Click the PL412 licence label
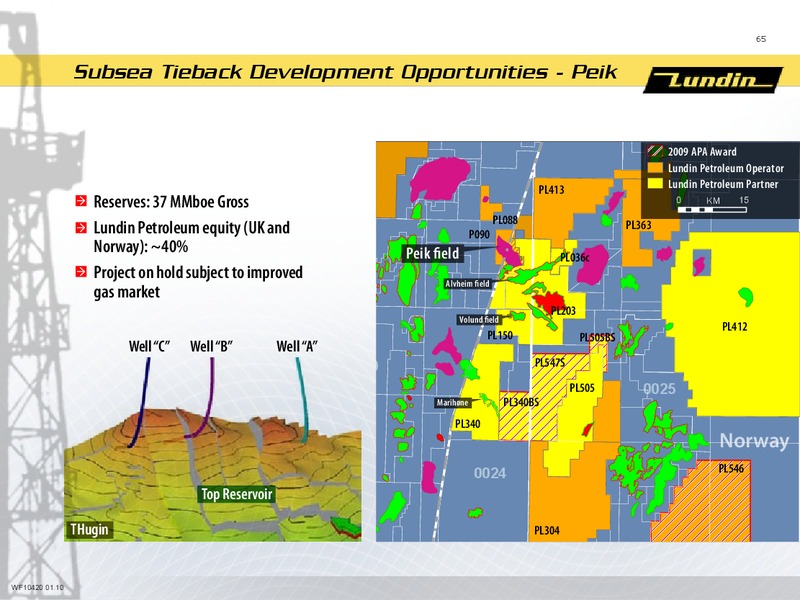This screenshot has width=800, height=600. [x=735, y=327]
